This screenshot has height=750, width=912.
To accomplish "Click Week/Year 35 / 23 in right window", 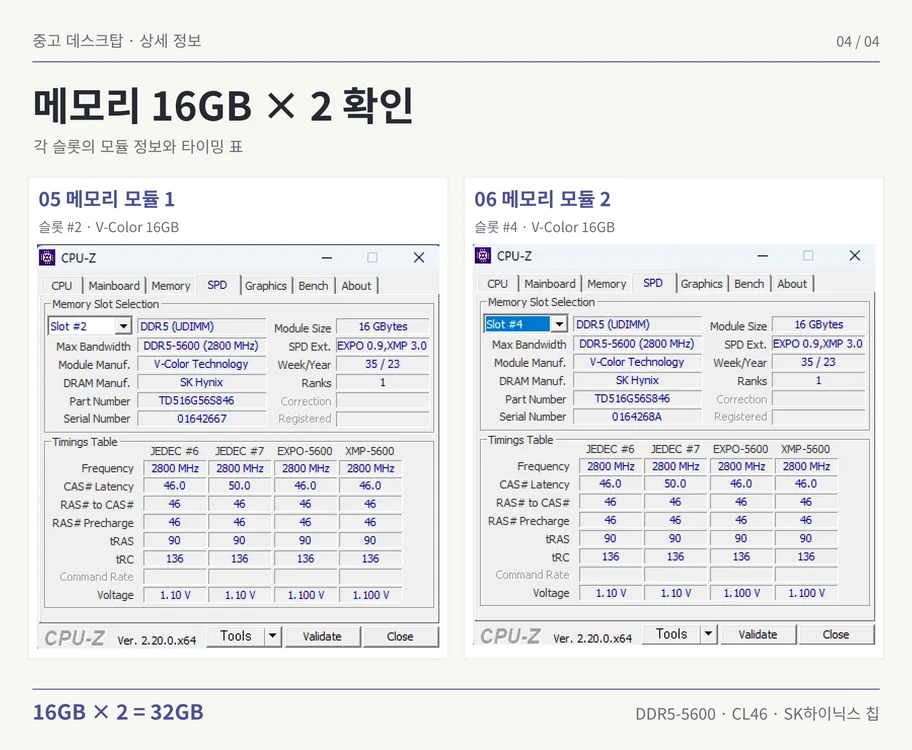I will pos(818,361).
